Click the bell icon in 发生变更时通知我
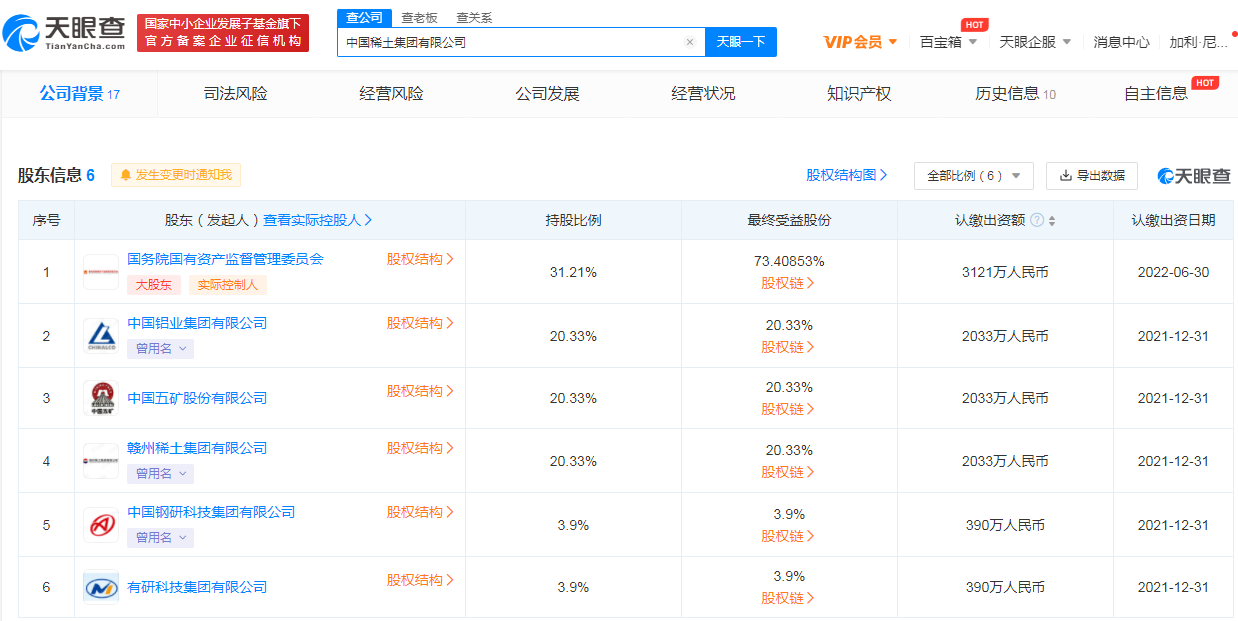This screenshot has height=621, width=1238. (126, 175)
